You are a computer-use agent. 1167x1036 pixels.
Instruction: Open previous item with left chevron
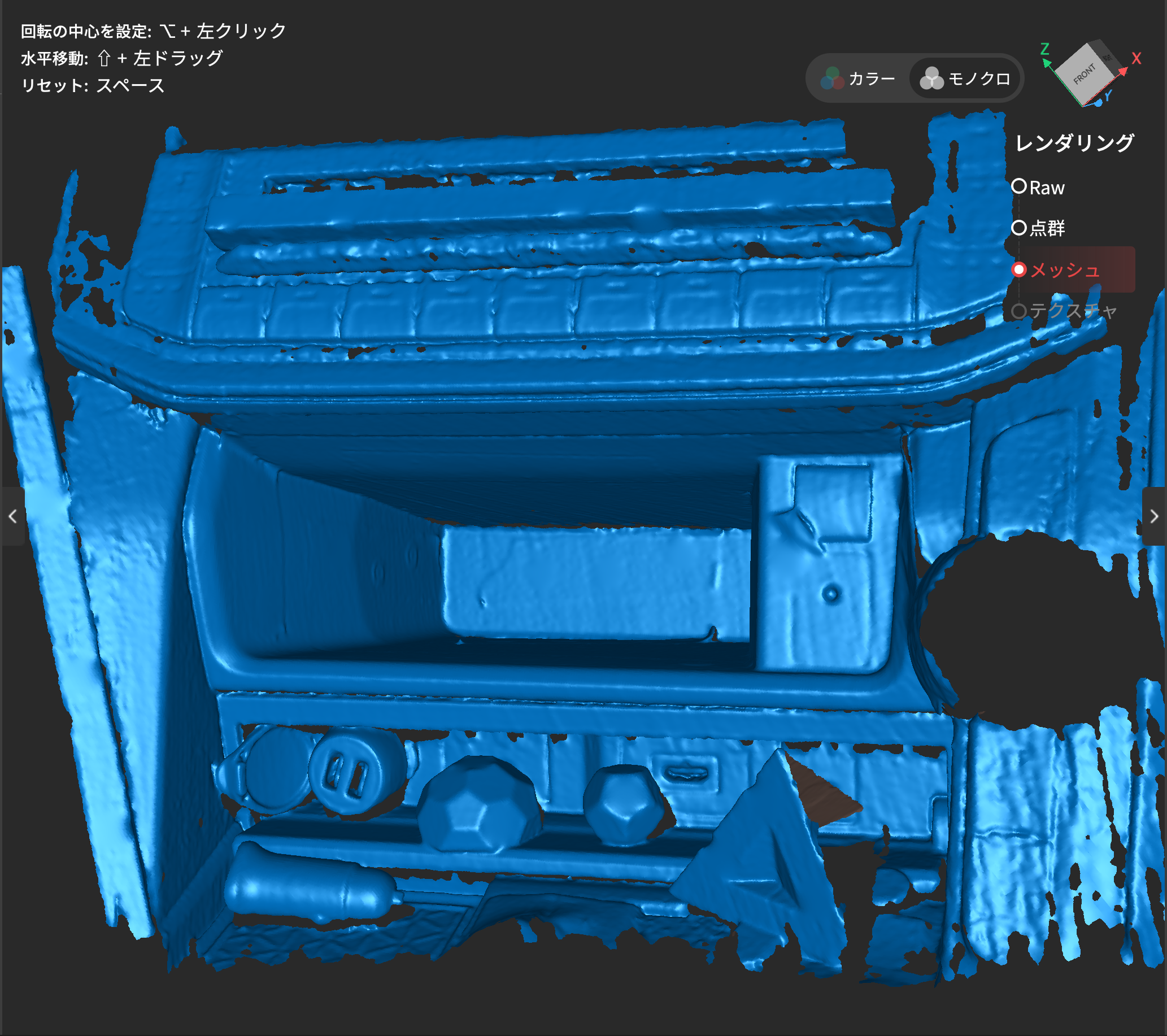tap(12, 516)
